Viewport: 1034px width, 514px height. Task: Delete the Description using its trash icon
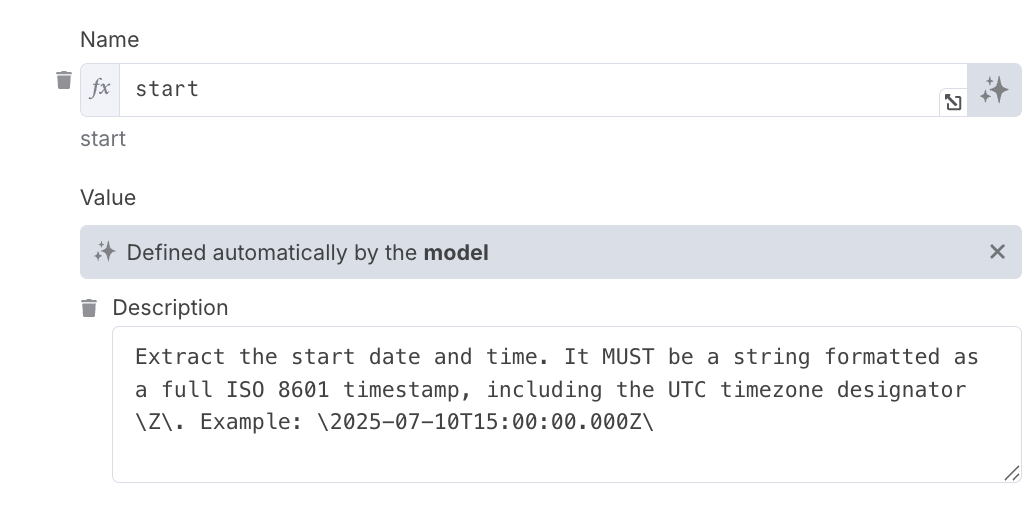(x=89, y=308)
